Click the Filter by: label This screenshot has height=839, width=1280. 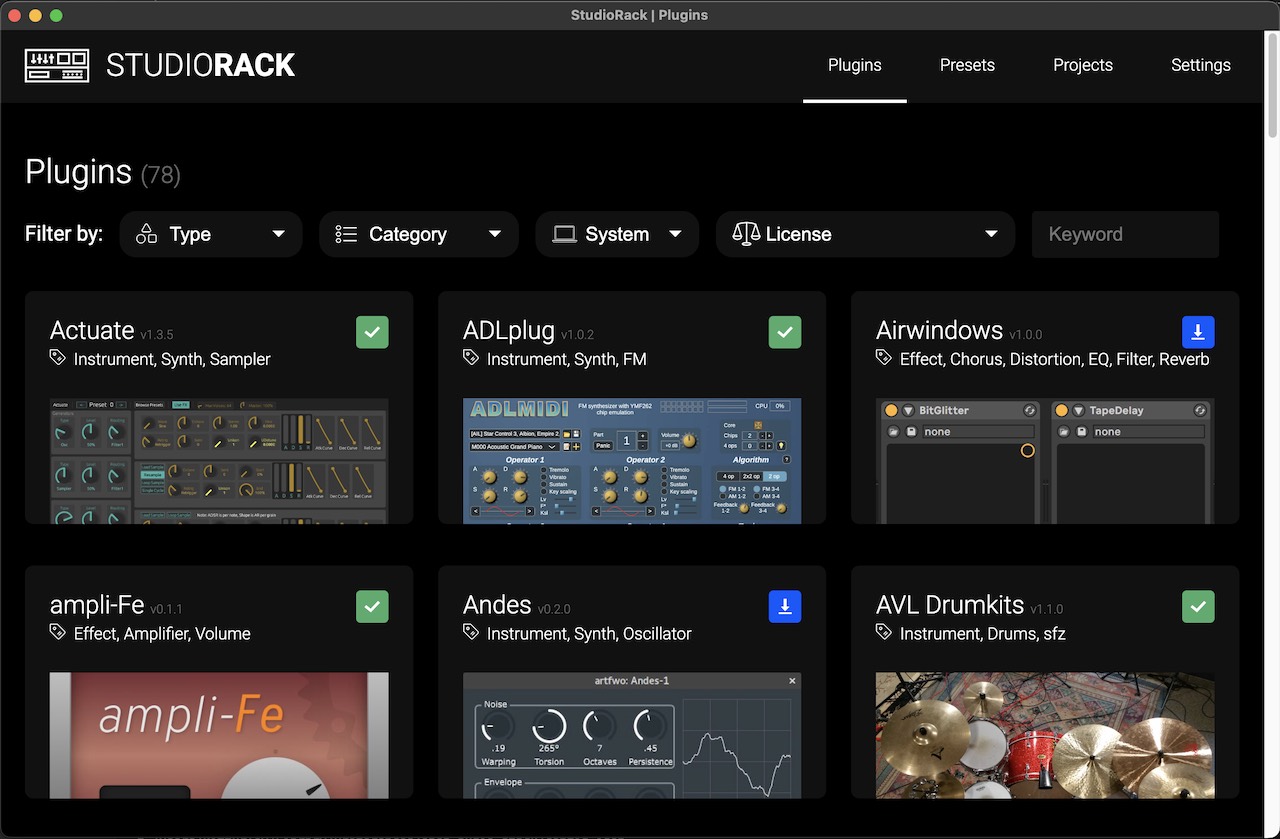[64, 234]
